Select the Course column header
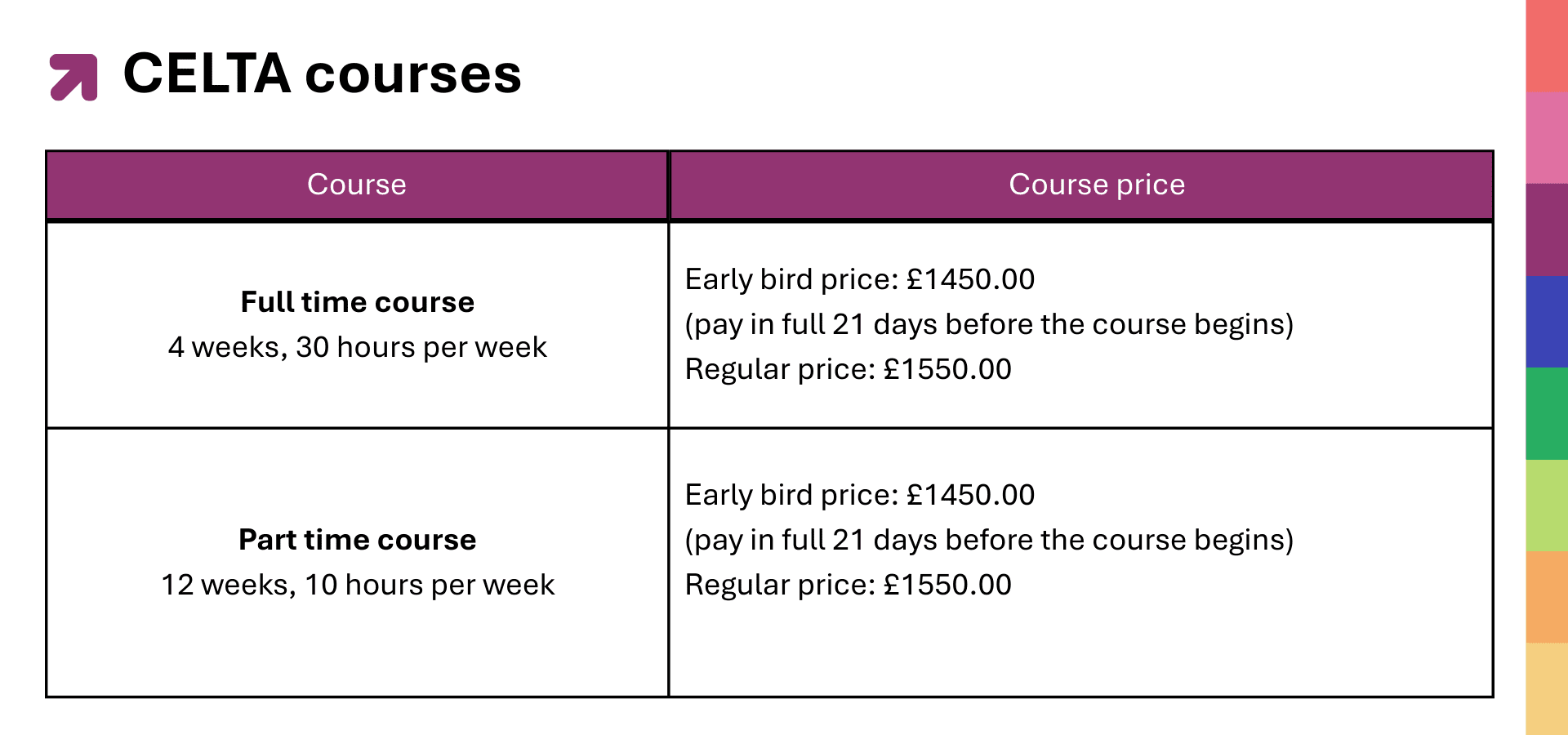The image size is (1568, 735). click(357, 185)
